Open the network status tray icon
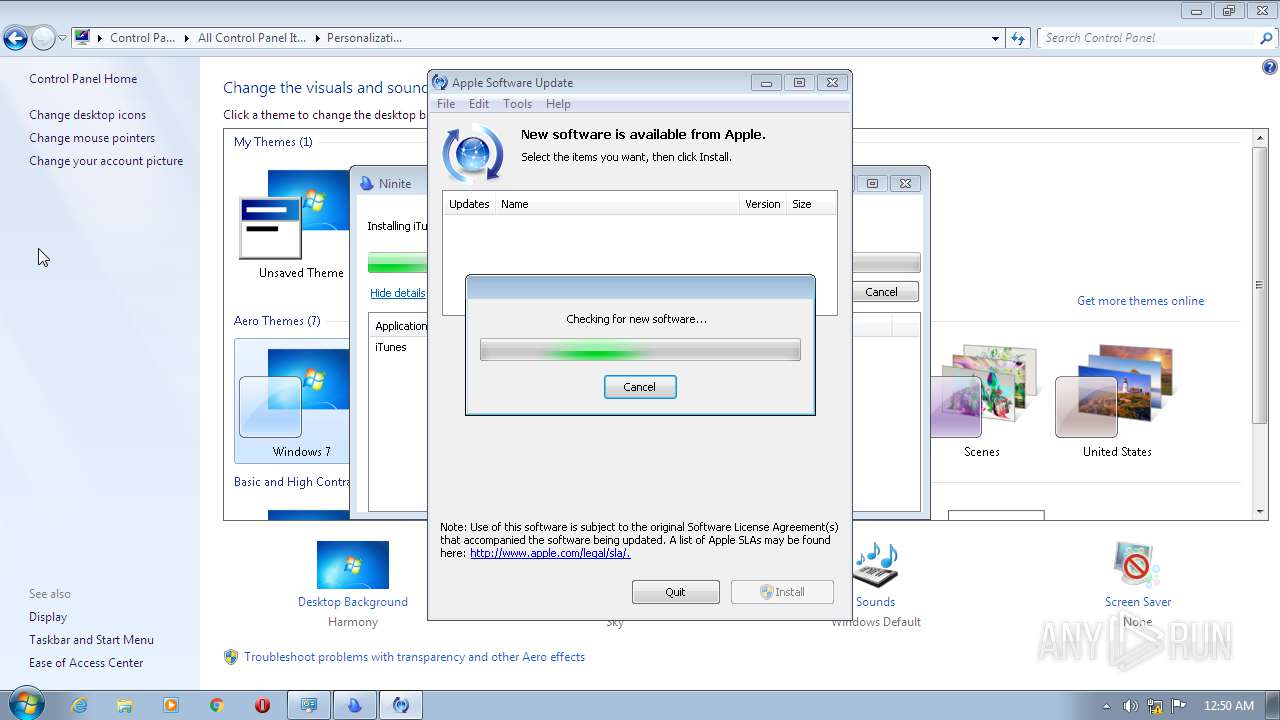Image resolution: width=1280 pixels, height=720 pixels. coord(1155,706)
